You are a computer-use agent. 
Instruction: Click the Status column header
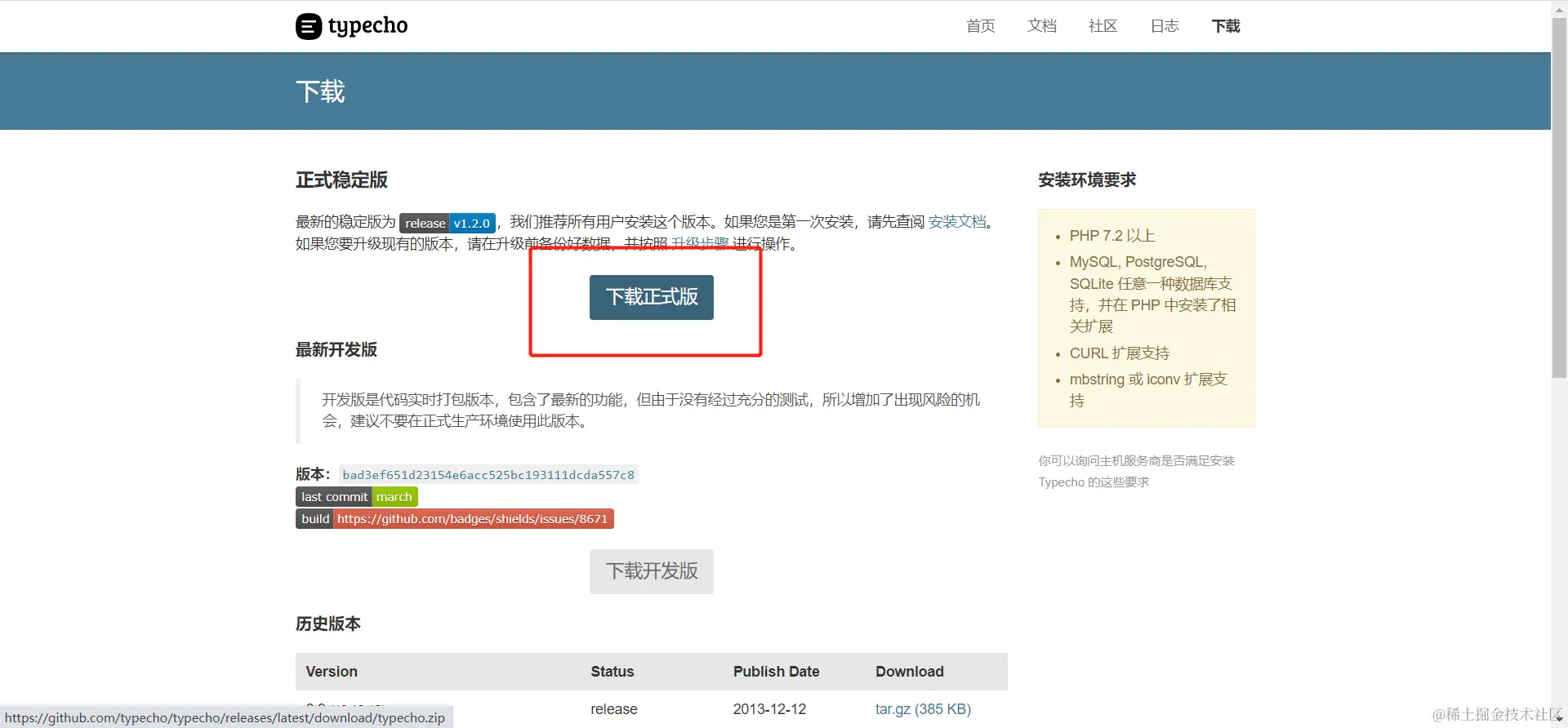click(612, 672)
